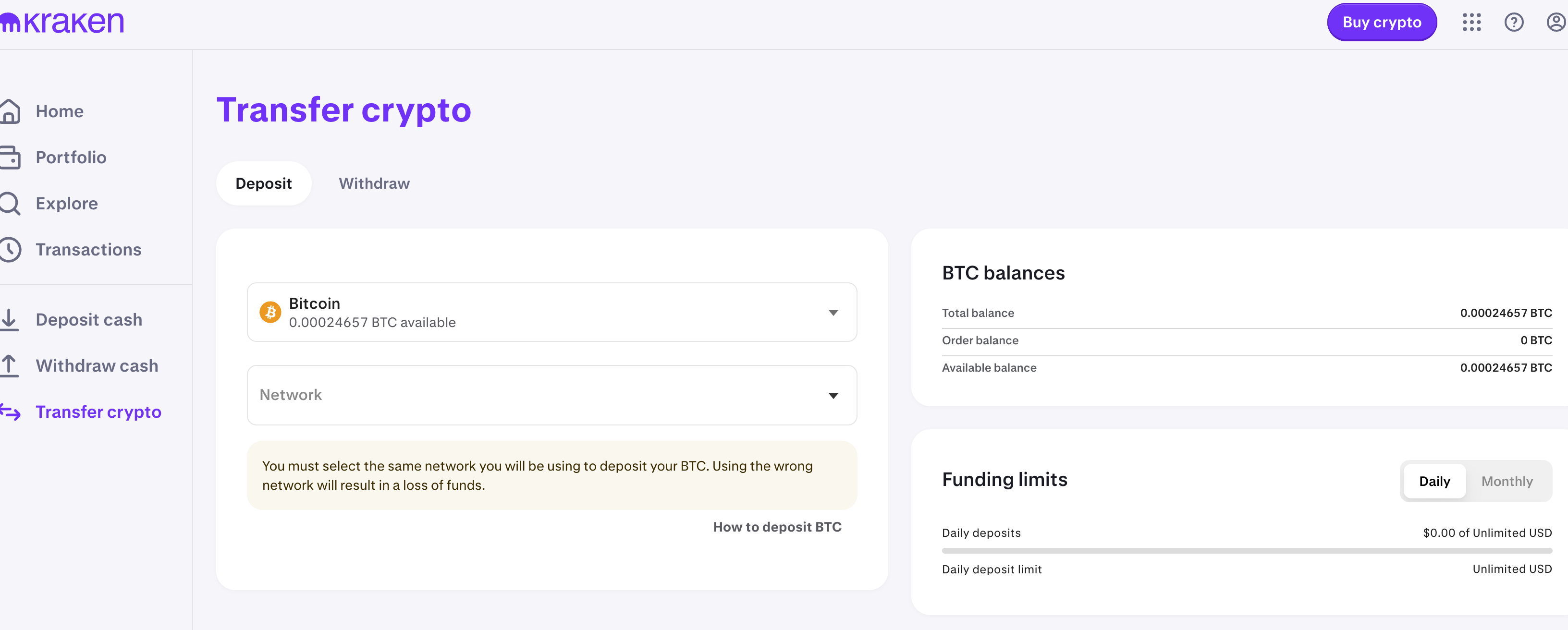Open the help question mark icon

(x=1513, y=23)
